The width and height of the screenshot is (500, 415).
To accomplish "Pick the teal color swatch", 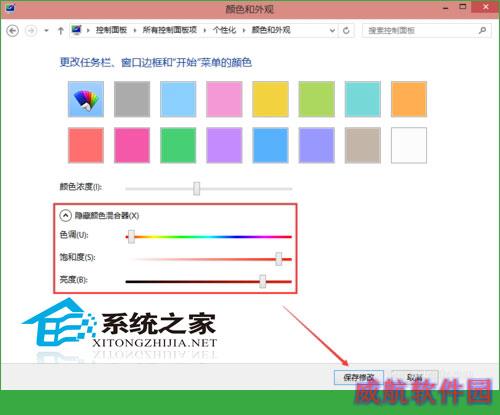I will (363, 99).
